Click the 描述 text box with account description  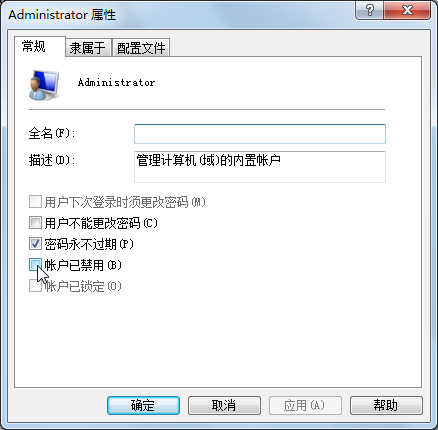(x=260, y=167)
